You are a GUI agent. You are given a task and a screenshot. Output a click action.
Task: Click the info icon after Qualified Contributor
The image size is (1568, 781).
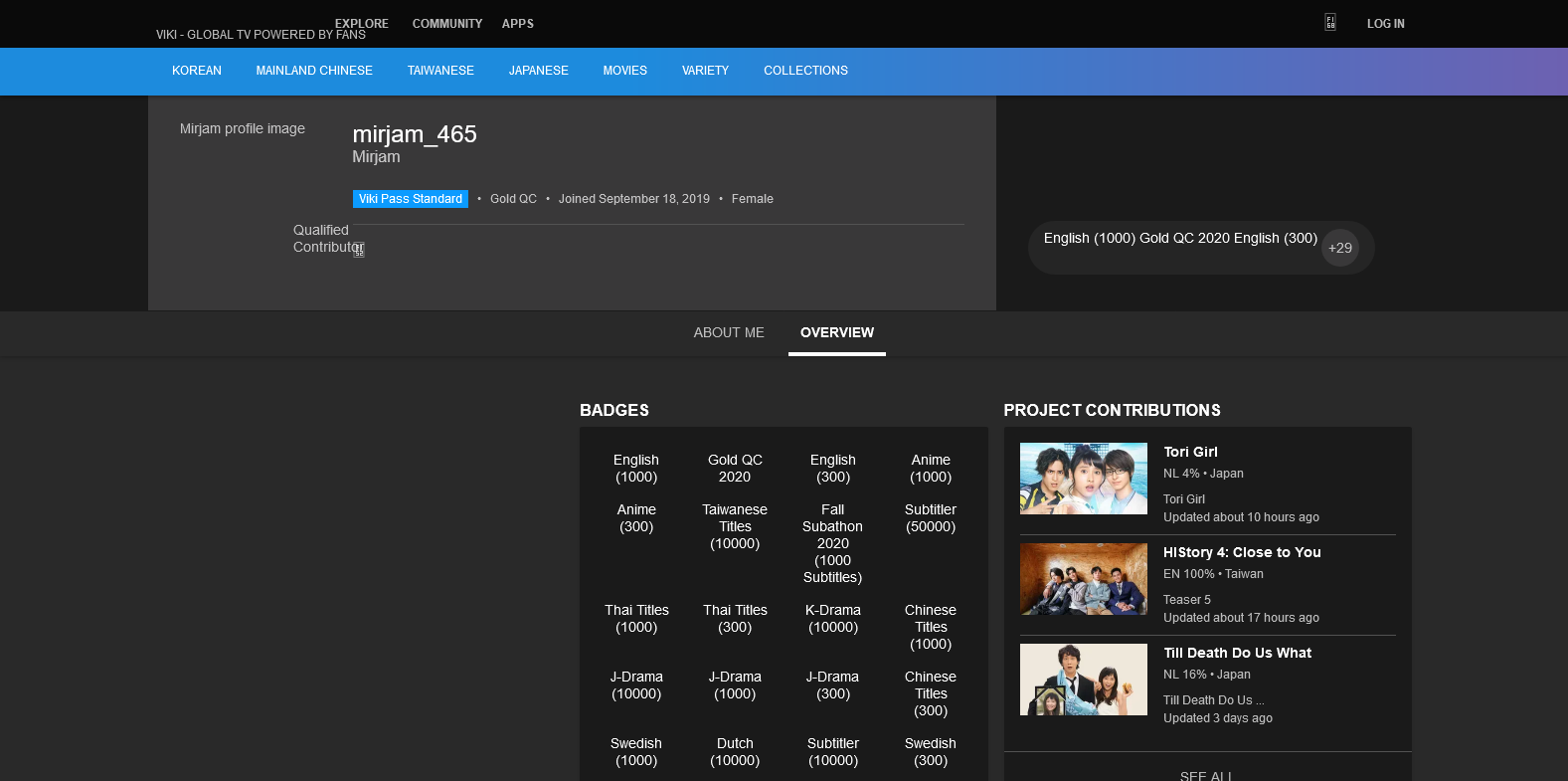coord(359,250)
